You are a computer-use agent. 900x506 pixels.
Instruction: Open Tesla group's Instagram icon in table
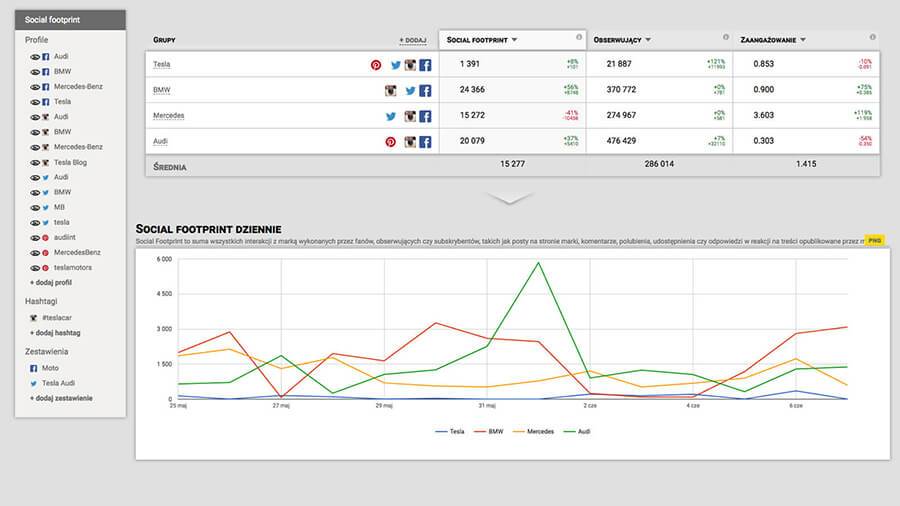[410, 65]
